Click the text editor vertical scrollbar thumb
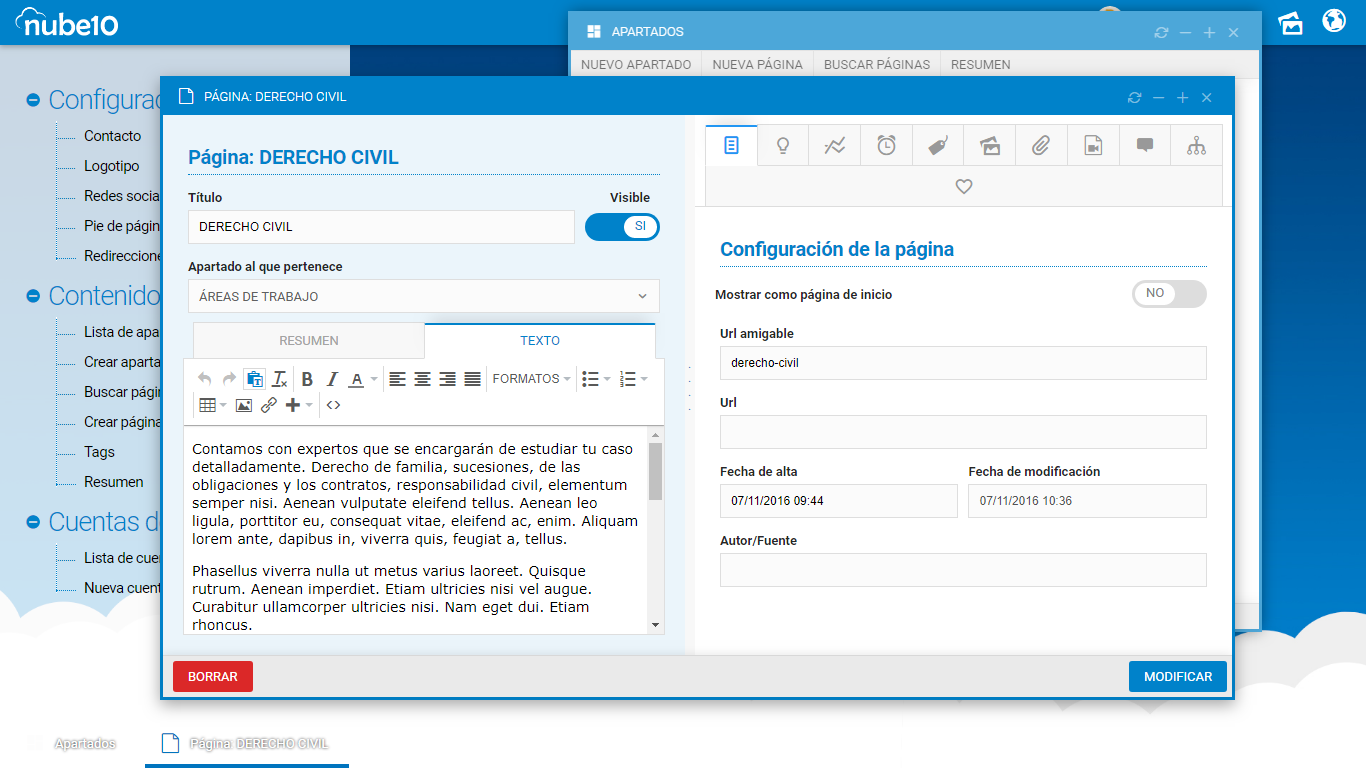The image size is (1366, 768). tap(655, 470)
